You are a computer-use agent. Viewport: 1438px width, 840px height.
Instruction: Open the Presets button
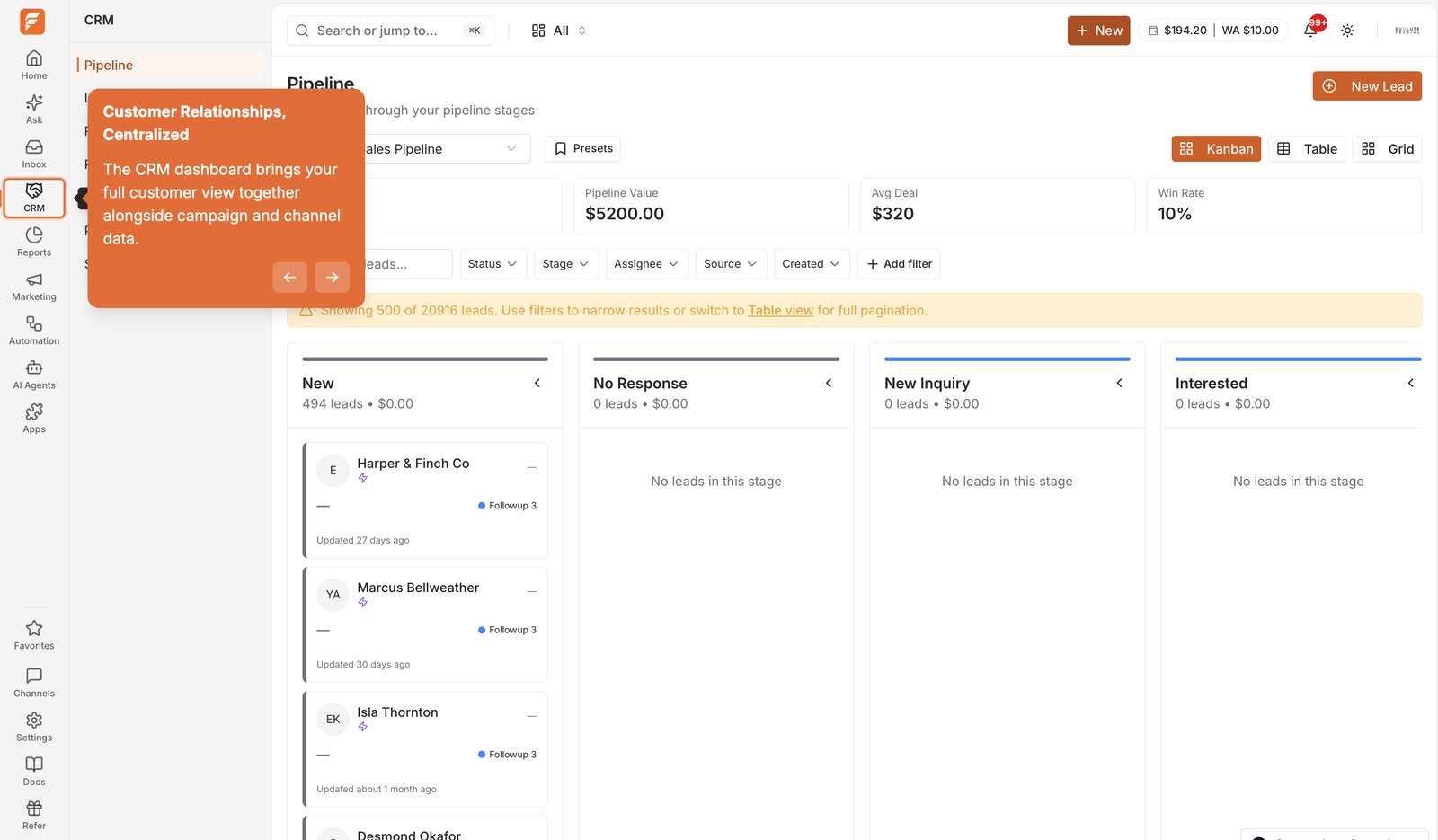point(582,149)
